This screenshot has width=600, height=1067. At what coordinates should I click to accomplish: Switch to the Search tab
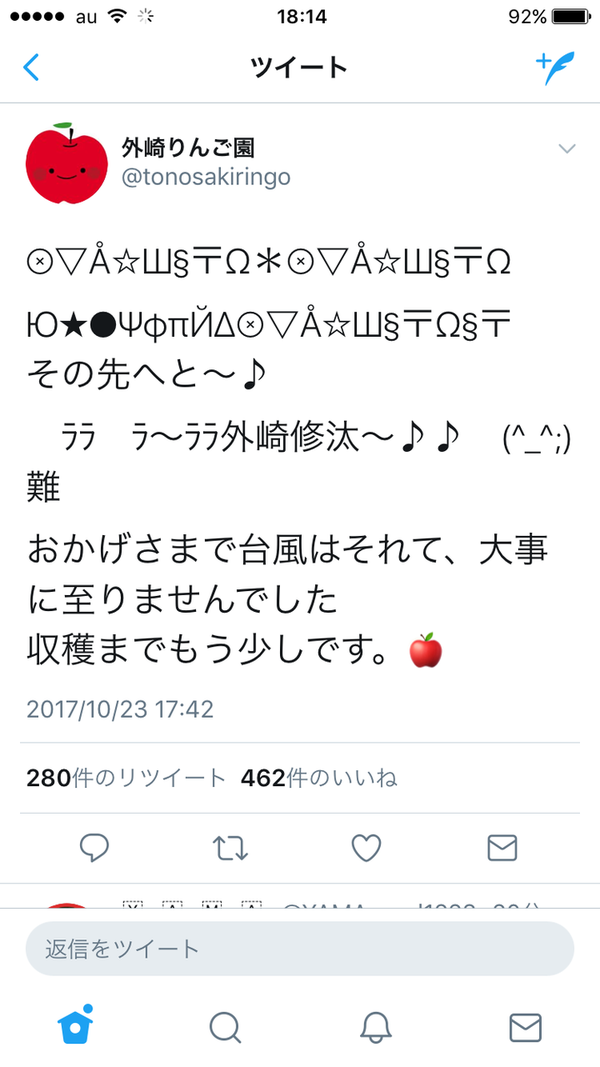point(225,1028)
